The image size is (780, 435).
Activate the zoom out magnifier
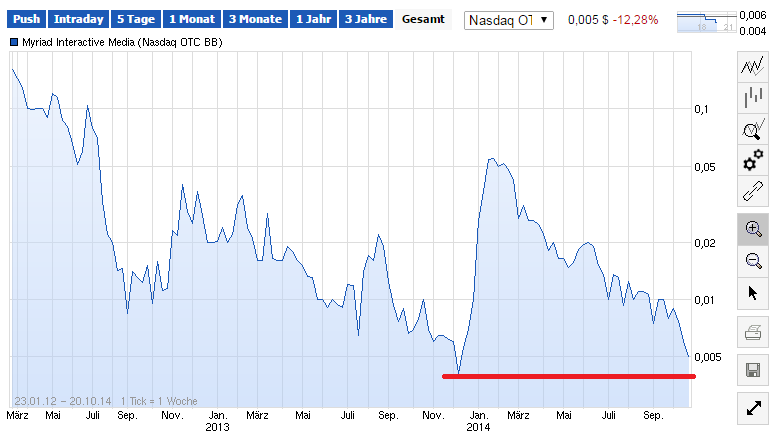[x=753, y=261]
